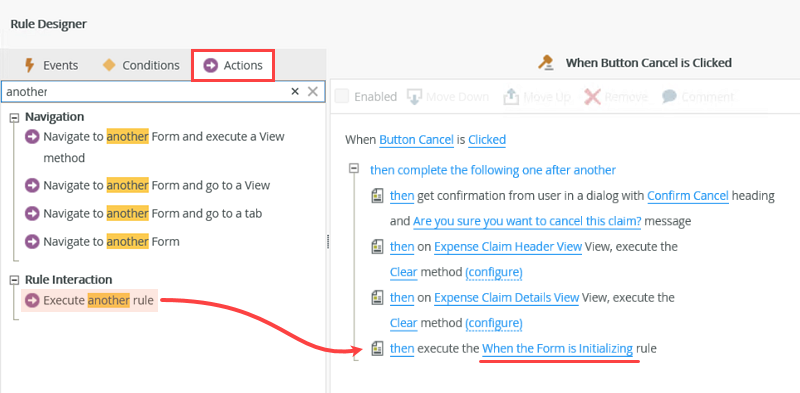Click the Move Up toolbar icon

pyautogui.click(x=511, y=96)
